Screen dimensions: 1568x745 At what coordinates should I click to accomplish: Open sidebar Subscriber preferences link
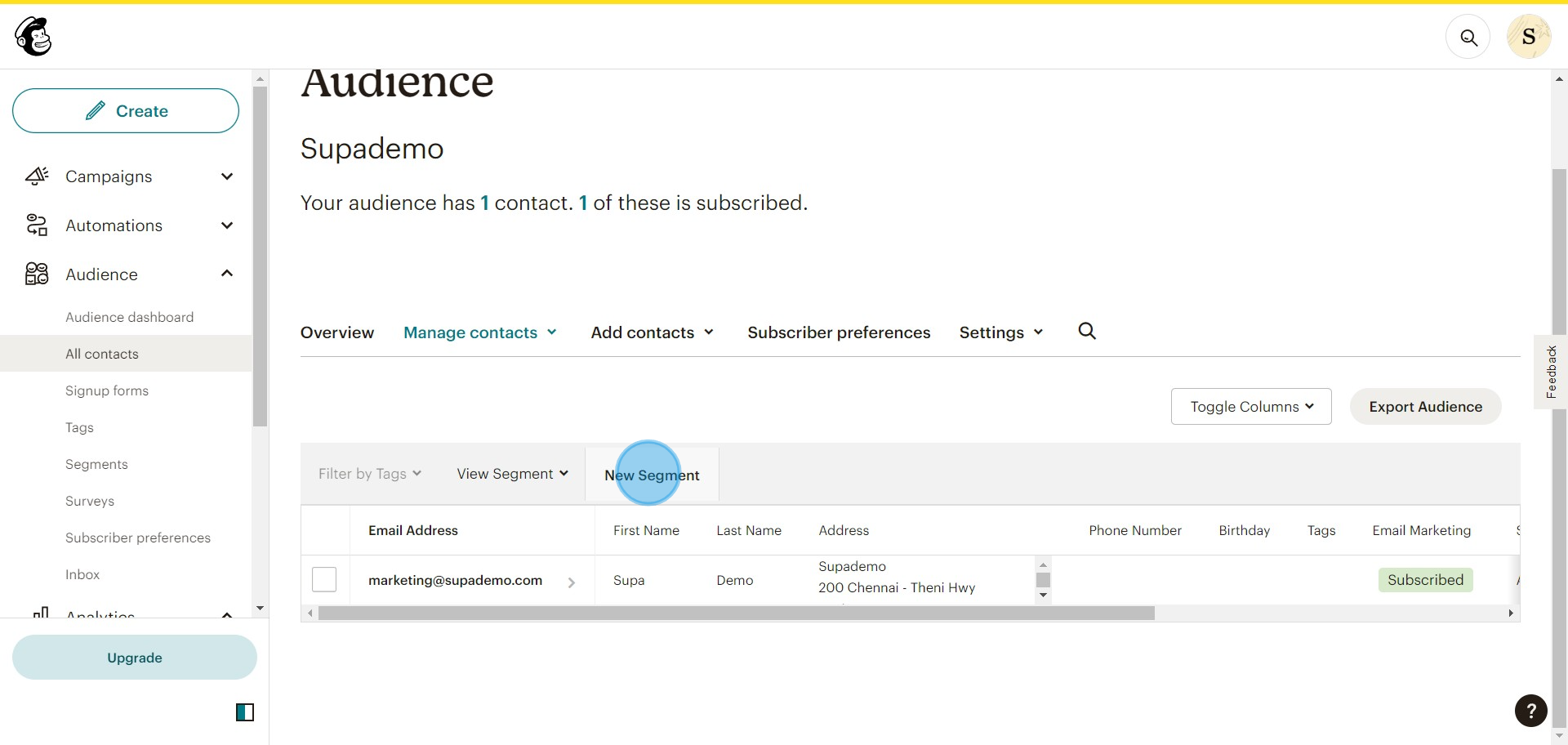click(x=138, y=538)
